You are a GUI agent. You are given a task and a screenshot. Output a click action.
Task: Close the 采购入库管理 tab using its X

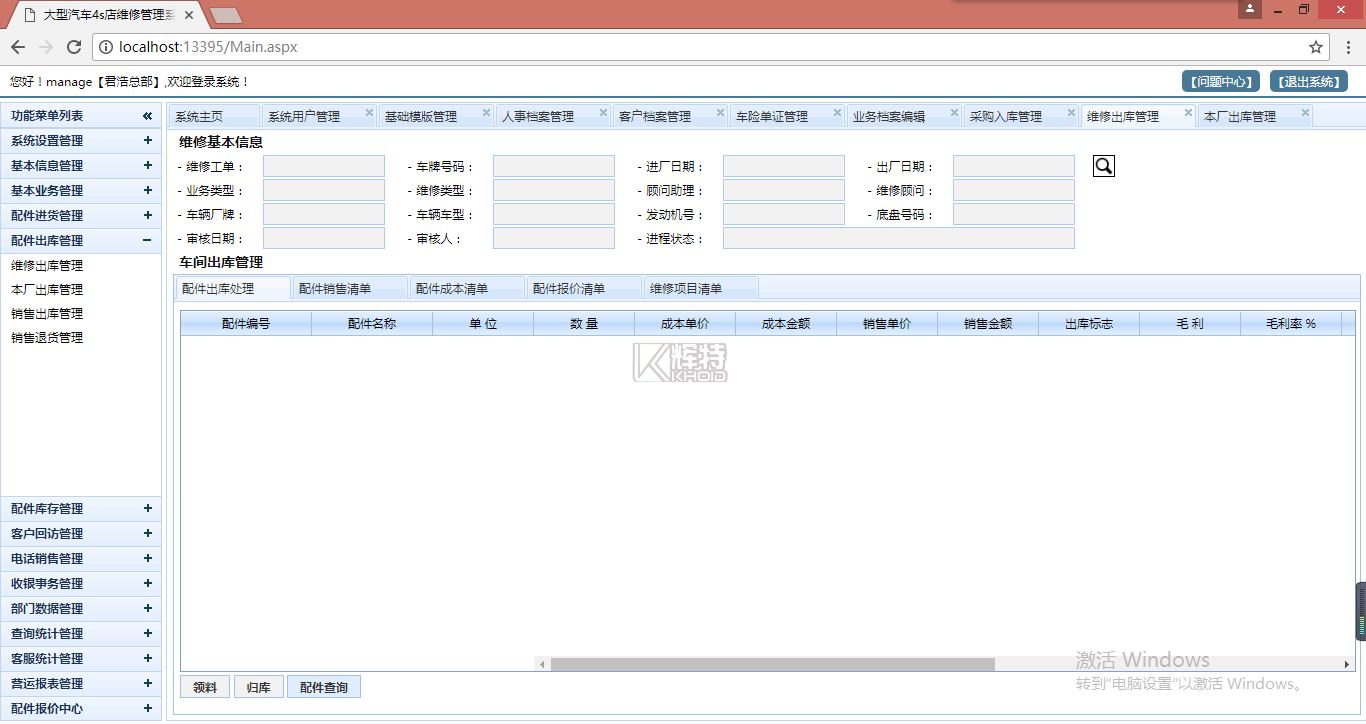[x=1071, y=113]
